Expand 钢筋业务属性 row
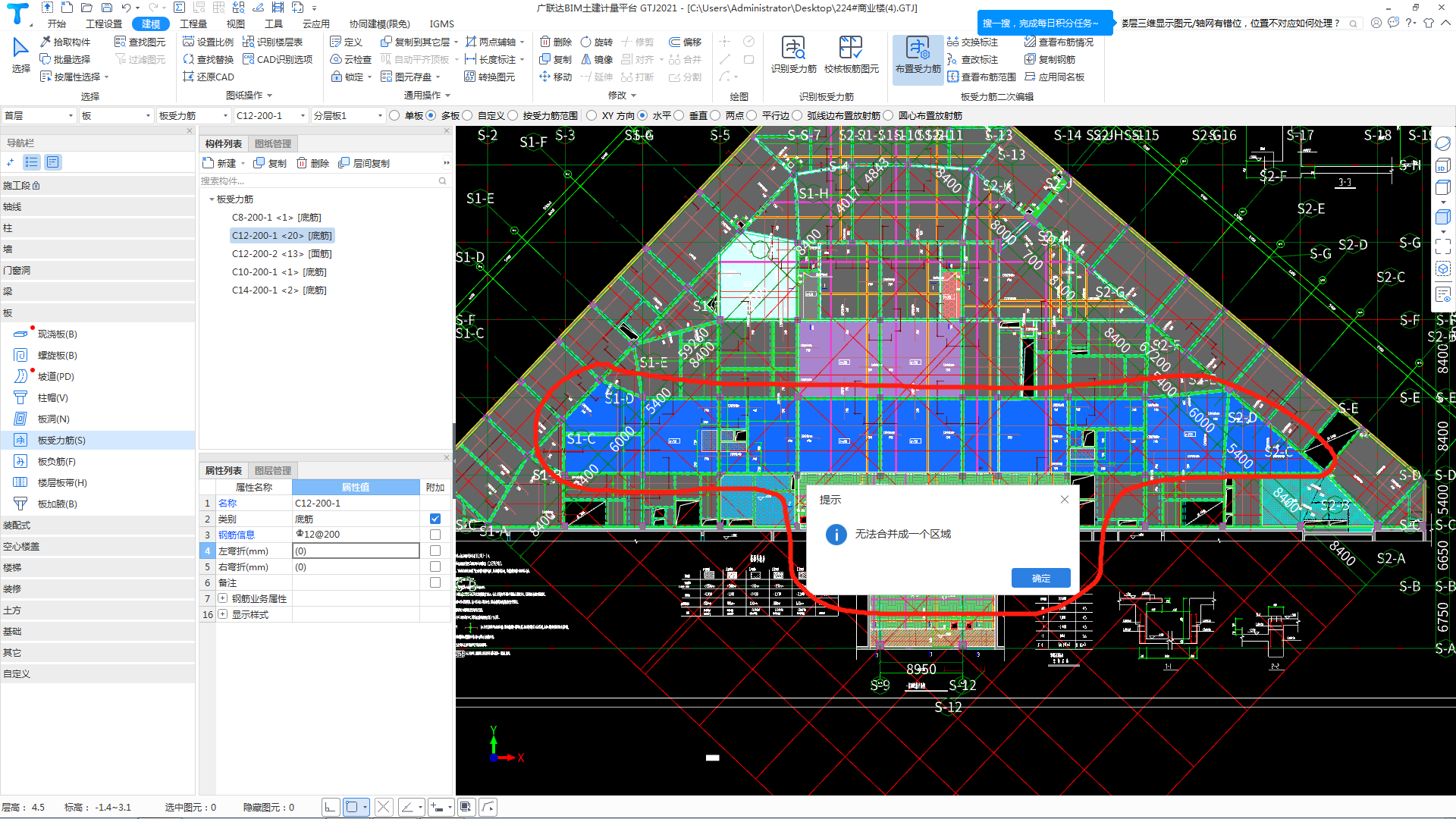Image resolution: width=1456 pixels, height=819 pixels. [223, 598]
